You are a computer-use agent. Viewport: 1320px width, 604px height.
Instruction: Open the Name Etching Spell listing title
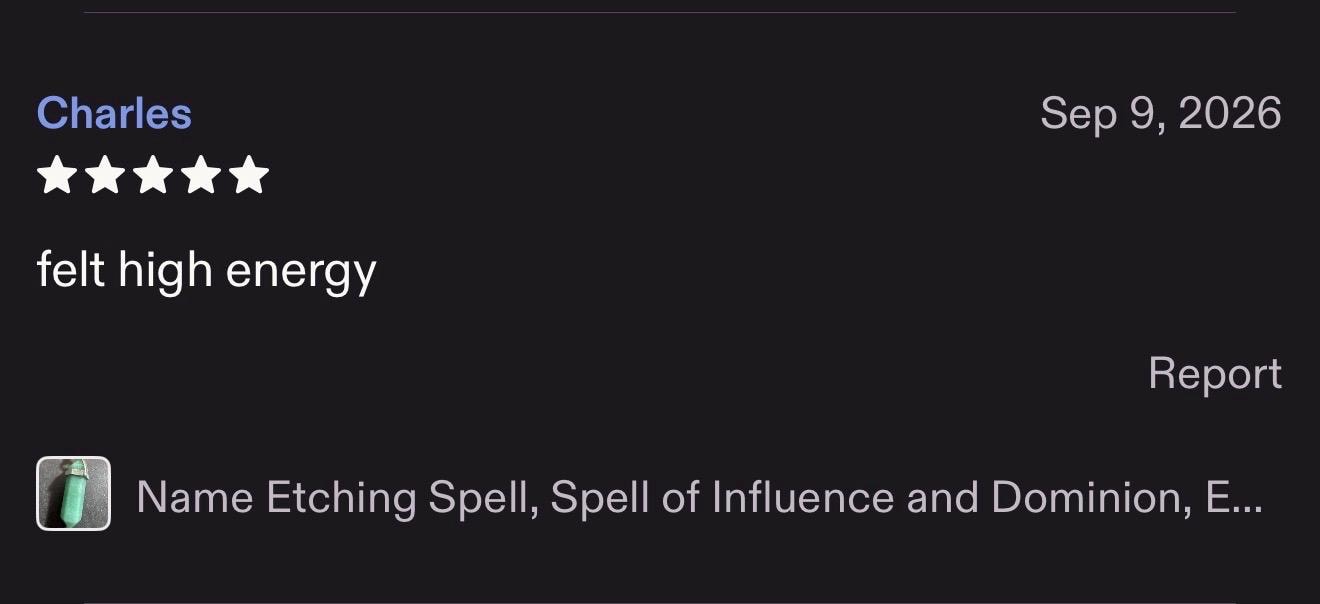coord(699,496)
